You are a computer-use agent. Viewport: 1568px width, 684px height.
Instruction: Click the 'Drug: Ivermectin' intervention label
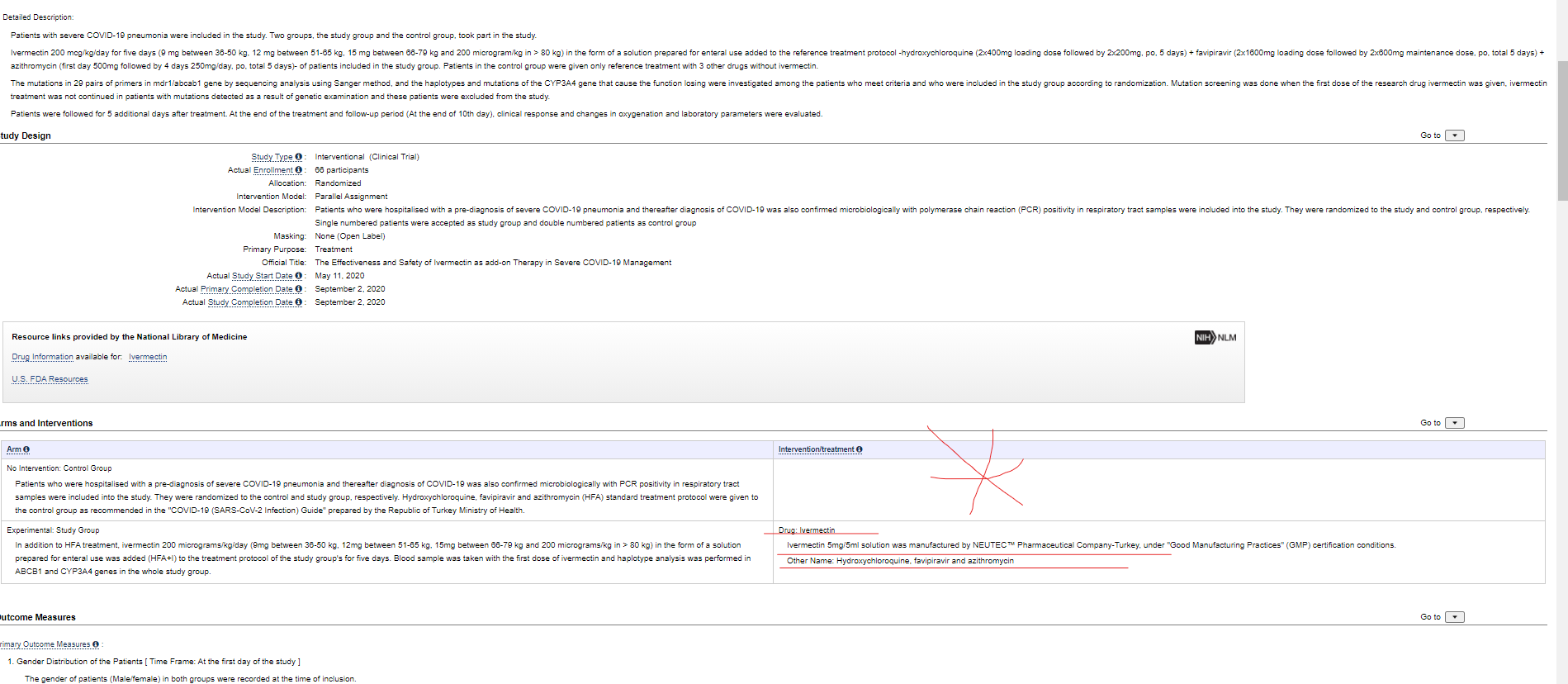point(807,530)
